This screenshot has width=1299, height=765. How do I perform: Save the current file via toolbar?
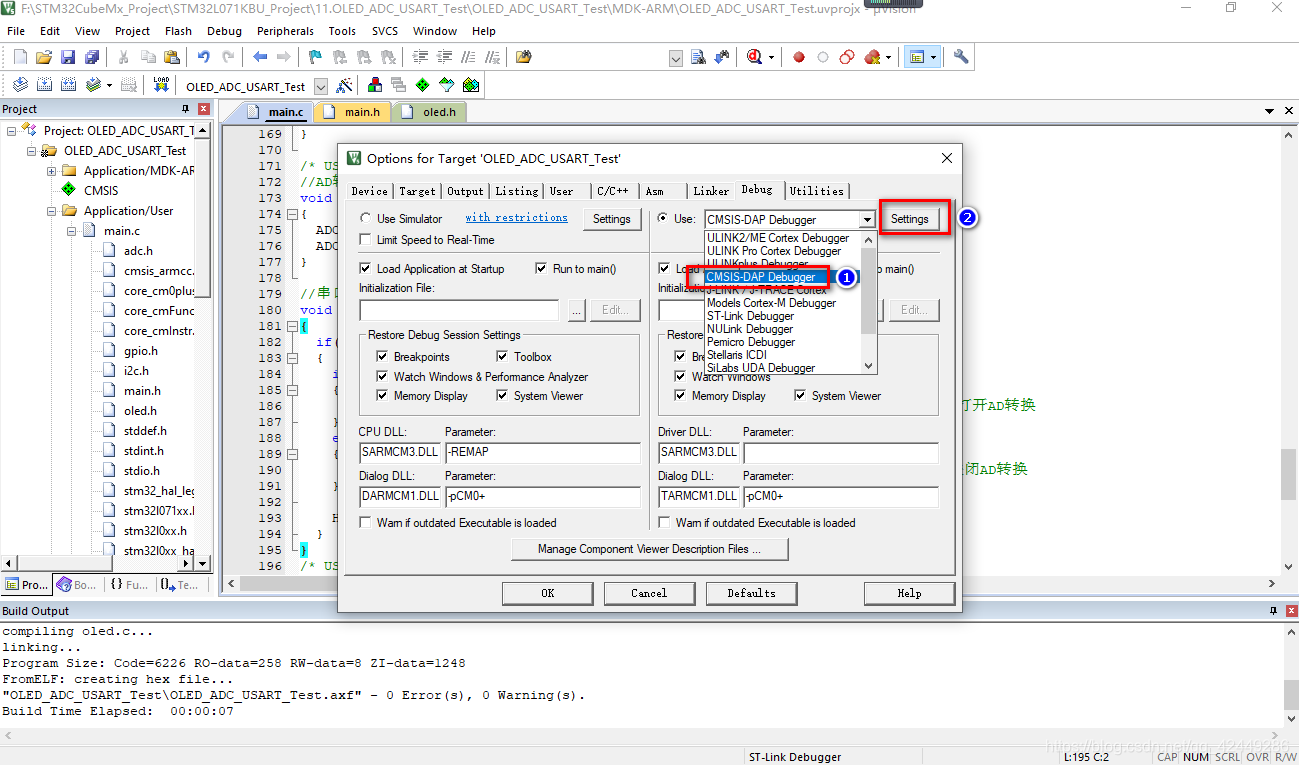pyautogui.click(x=68, y=57)
